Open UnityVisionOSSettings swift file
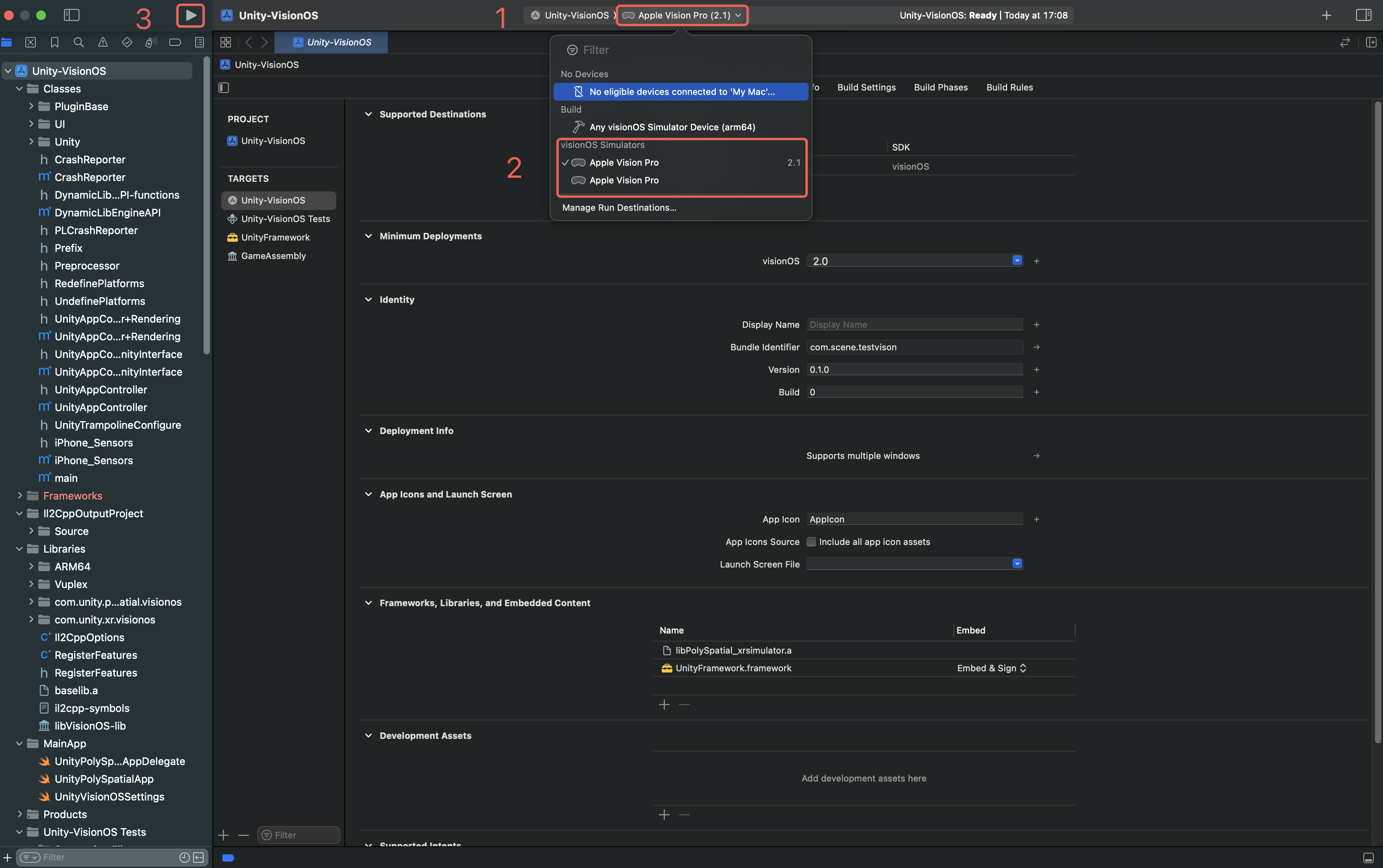The height and width of the screenshot is (868, 1383). (109, 796)
